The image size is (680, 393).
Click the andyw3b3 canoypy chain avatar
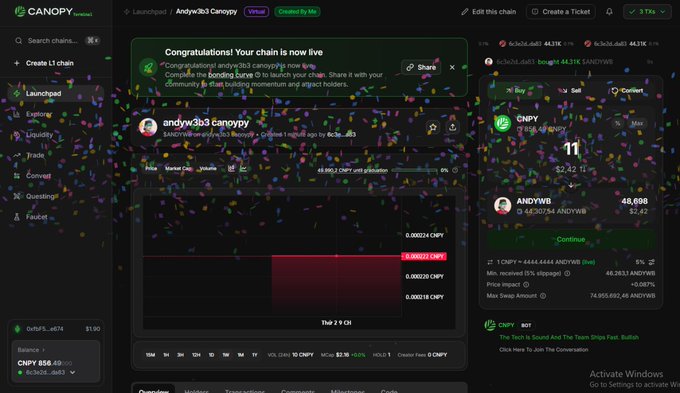148,127
